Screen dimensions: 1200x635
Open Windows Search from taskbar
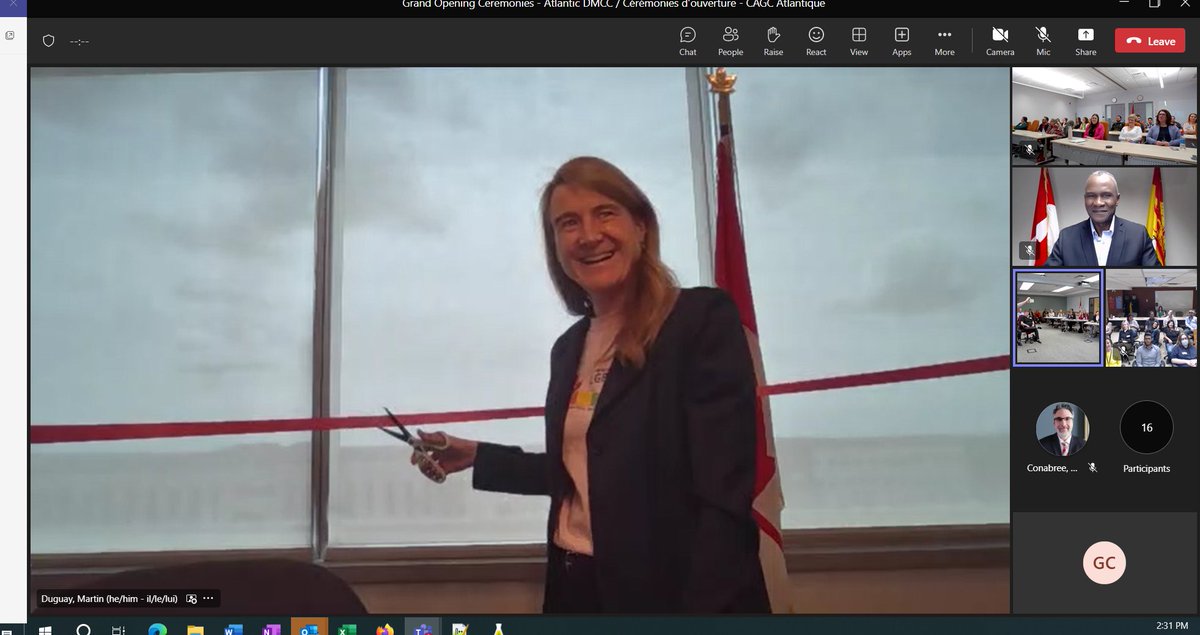(84, 630)
